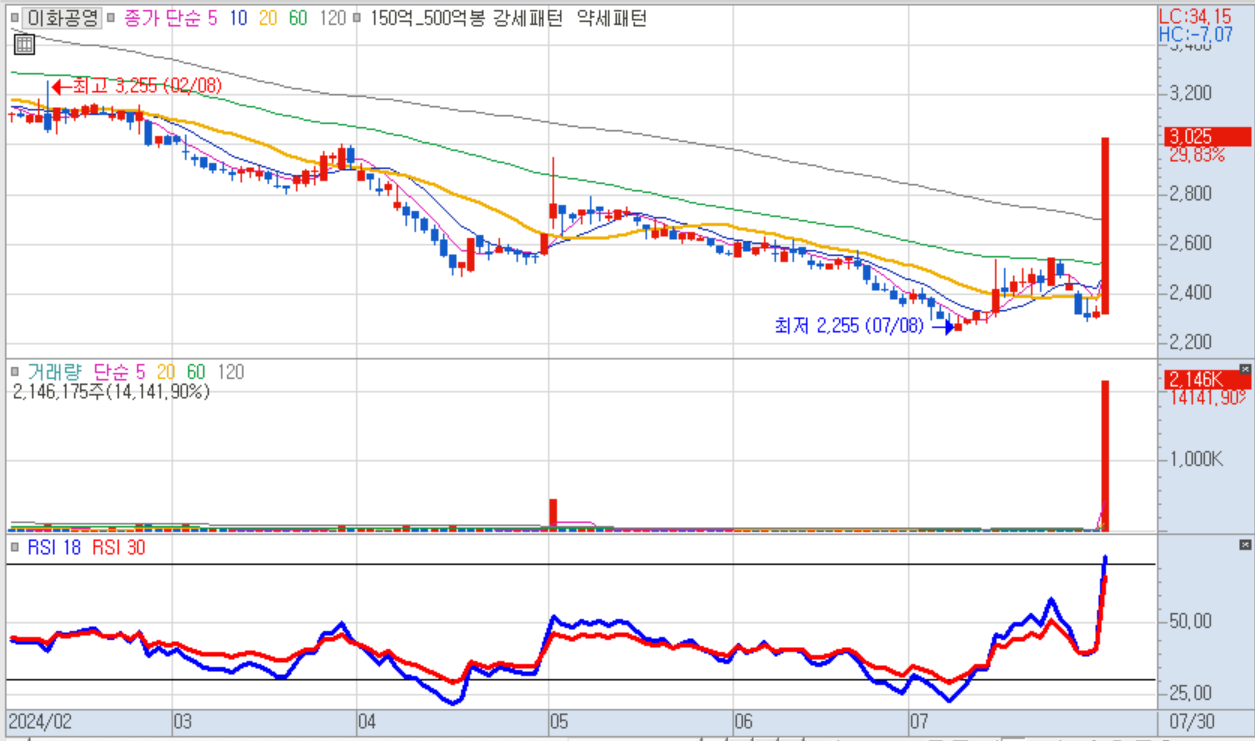Click the square marker before RSI 18
This screenshot has height=741, width=1255.
[15, 548]
